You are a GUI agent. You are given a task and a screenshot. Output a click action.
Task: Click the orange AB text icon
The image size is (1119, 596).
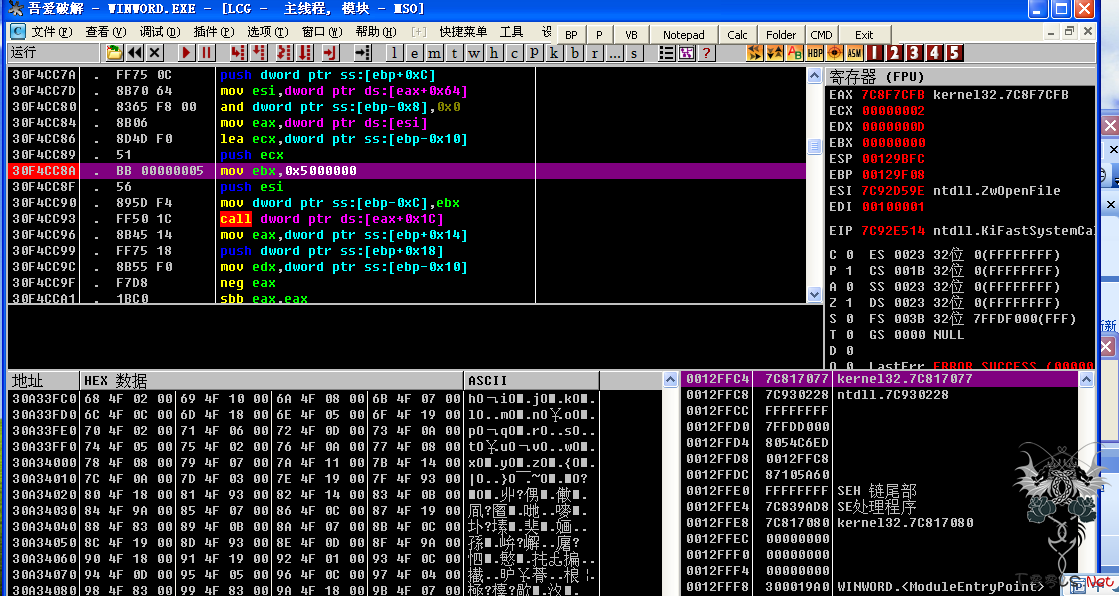pos(795,53)
